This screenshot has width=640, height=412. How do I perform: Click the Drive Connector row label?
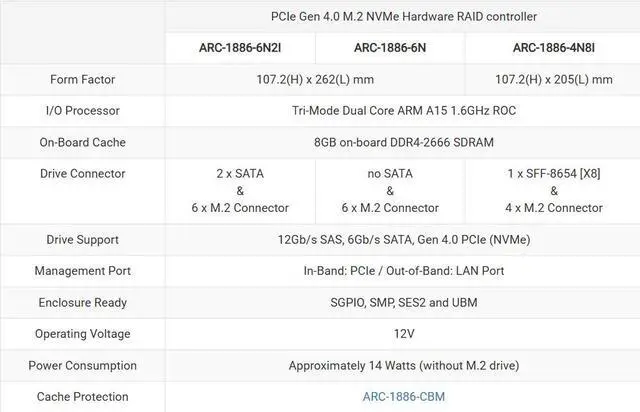[x=82, y=173]
